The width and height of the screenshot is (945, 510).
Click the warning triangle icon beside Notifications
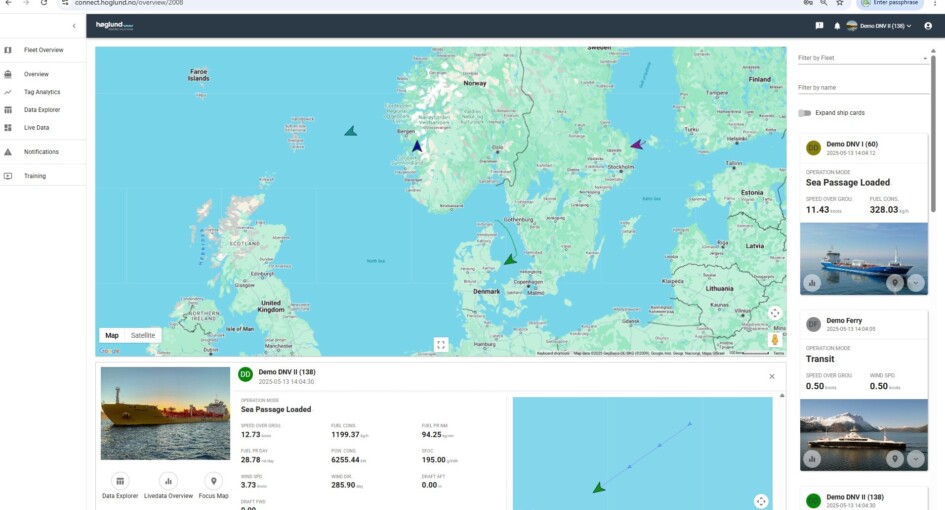click(8, 152)
